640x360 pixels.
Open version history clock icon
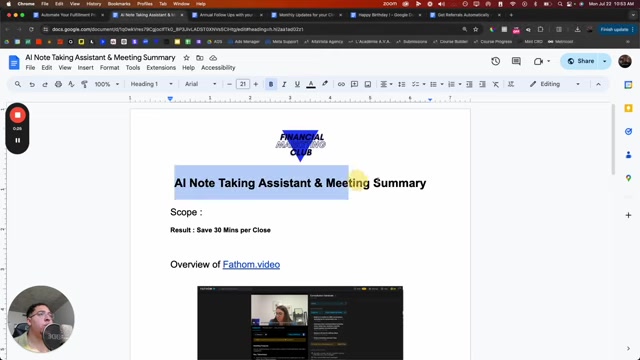[x=496, y=61]
